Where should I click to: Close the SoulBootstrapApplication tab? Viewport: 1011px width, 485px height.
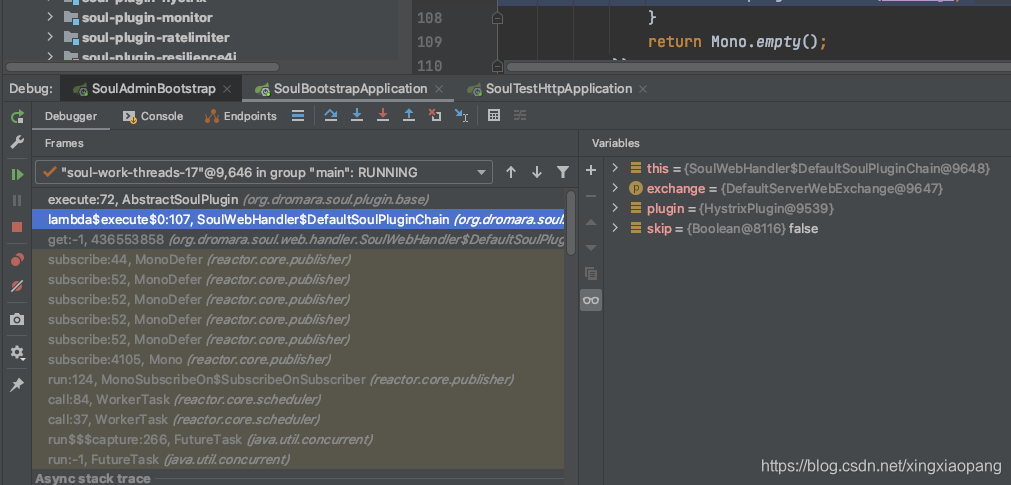coord(439,89)
